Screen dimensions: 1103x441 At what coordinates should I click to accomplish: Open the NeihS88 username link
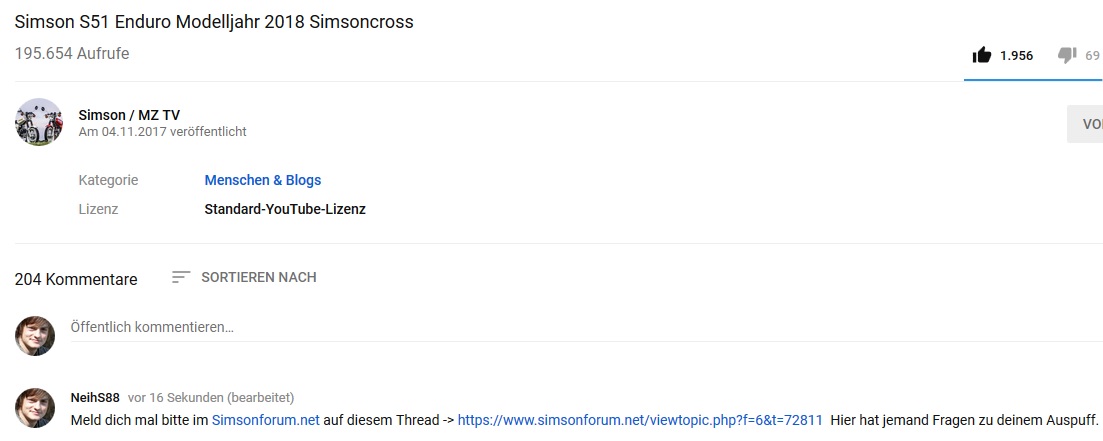pyautogui.click(x=94, y=397)
